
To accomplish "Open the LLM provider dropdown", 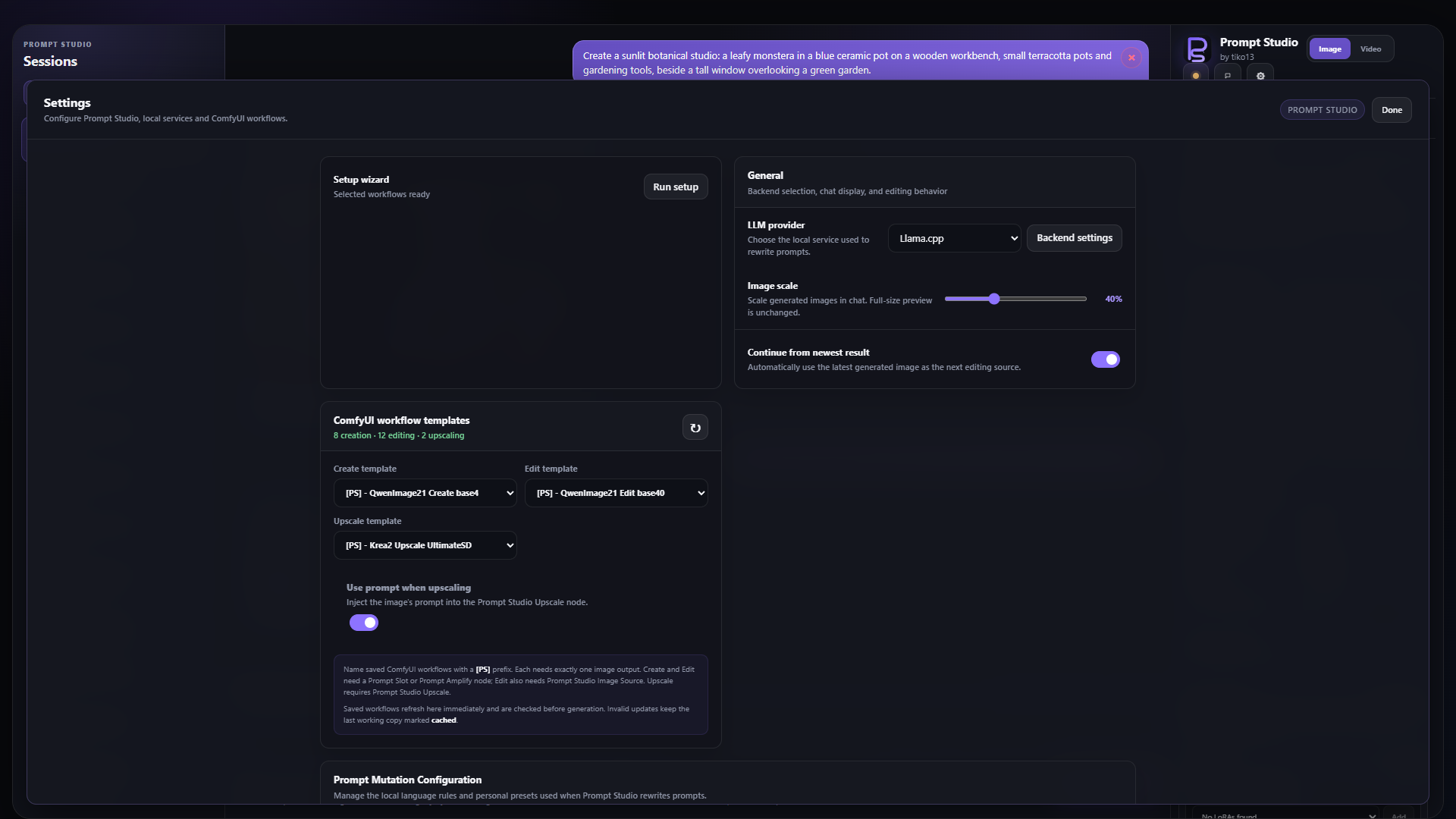I will point(954,238).
